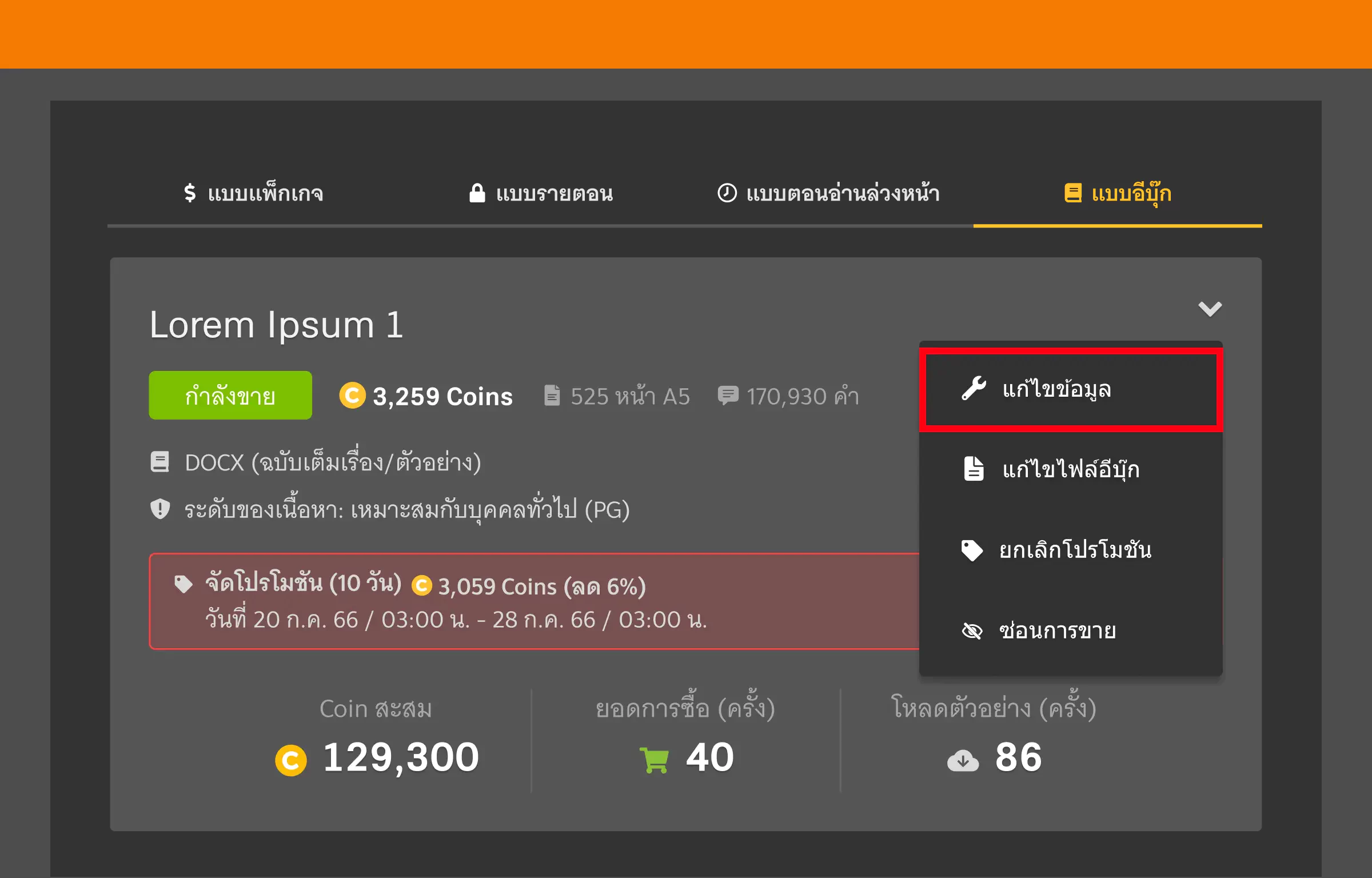Click the book icon beside DOCX format
The width and height of the screenshot is (1372, 878).
click(x=160, y=462)
